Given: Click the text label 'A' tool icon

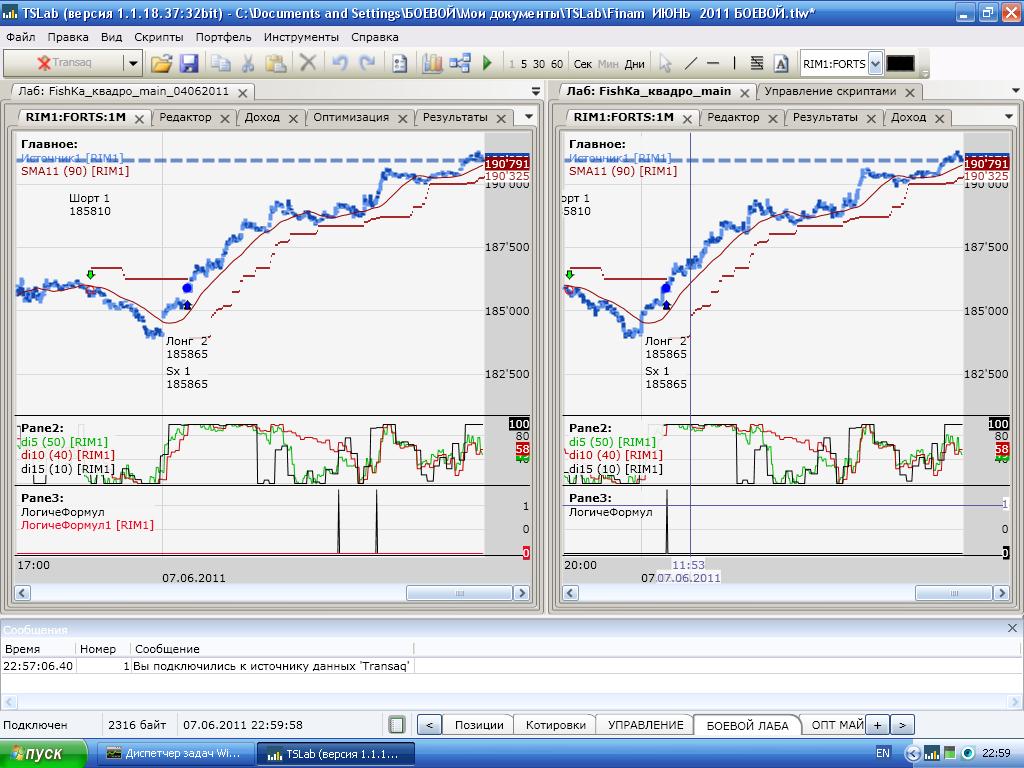Looking at the screenshot, I should 783,63.
